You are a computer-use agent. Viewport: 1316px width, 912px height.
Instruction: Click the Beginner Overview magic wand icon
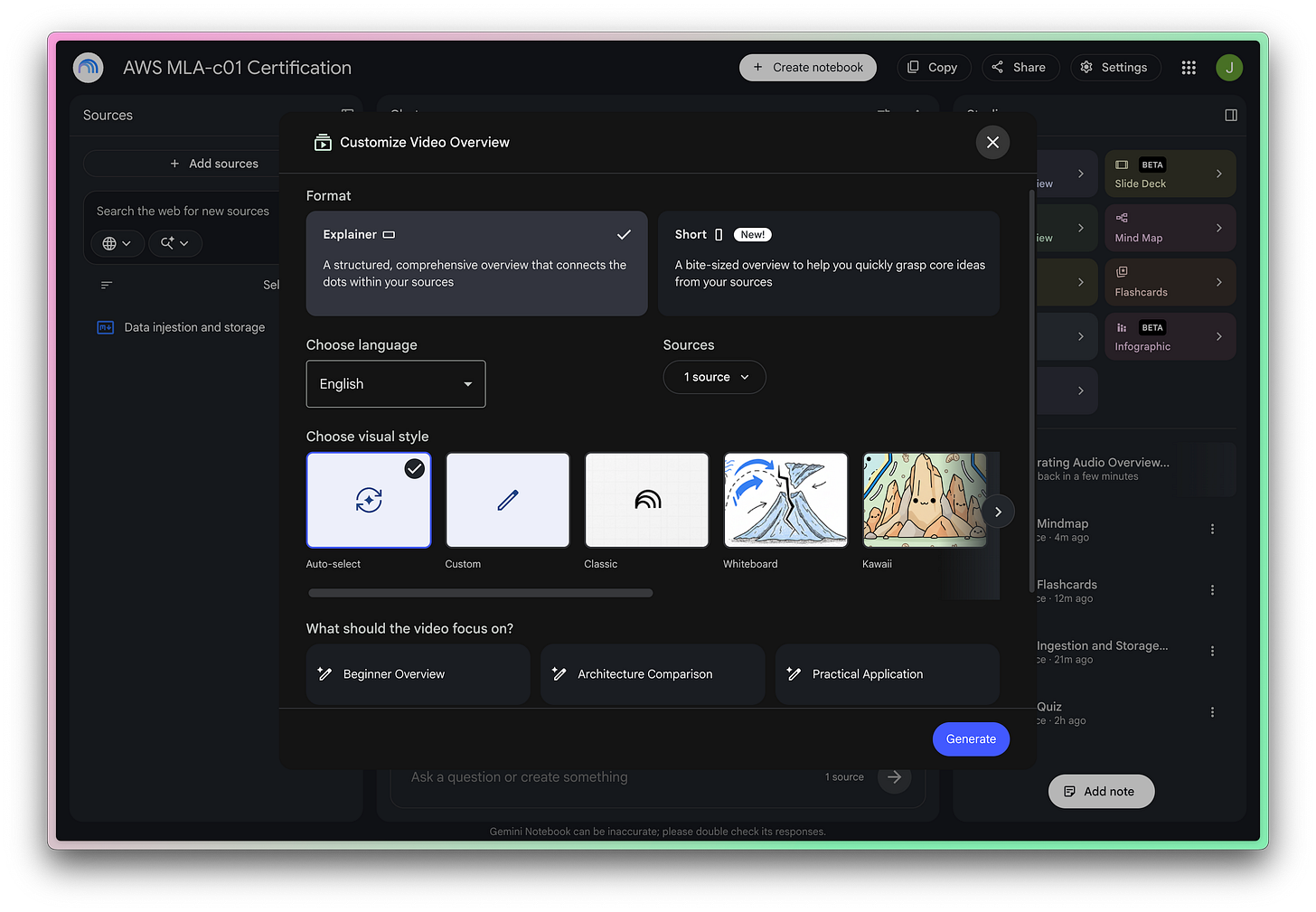point(324,674)
